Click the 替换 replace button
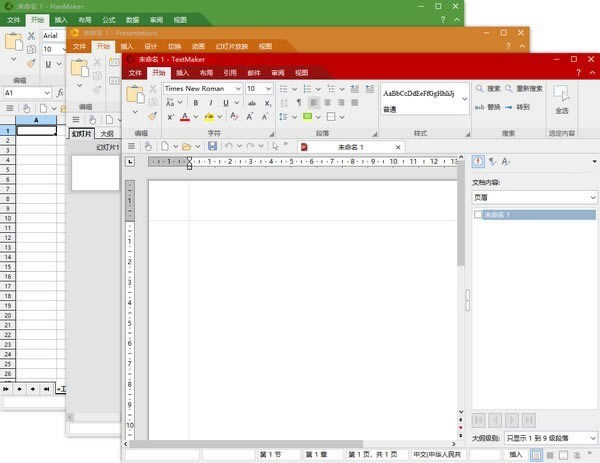The height and width of the screenshot is (463, 600). [x=490, y=106]
